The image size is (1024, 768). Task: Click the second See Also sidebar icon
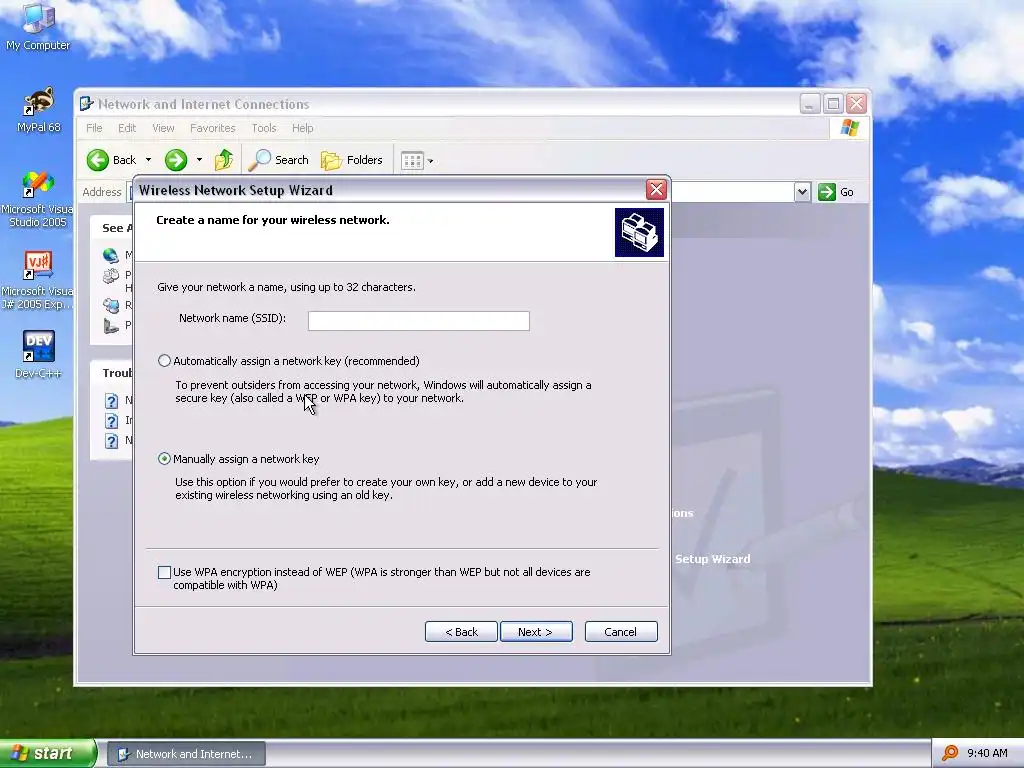click(x=111, y=277)
